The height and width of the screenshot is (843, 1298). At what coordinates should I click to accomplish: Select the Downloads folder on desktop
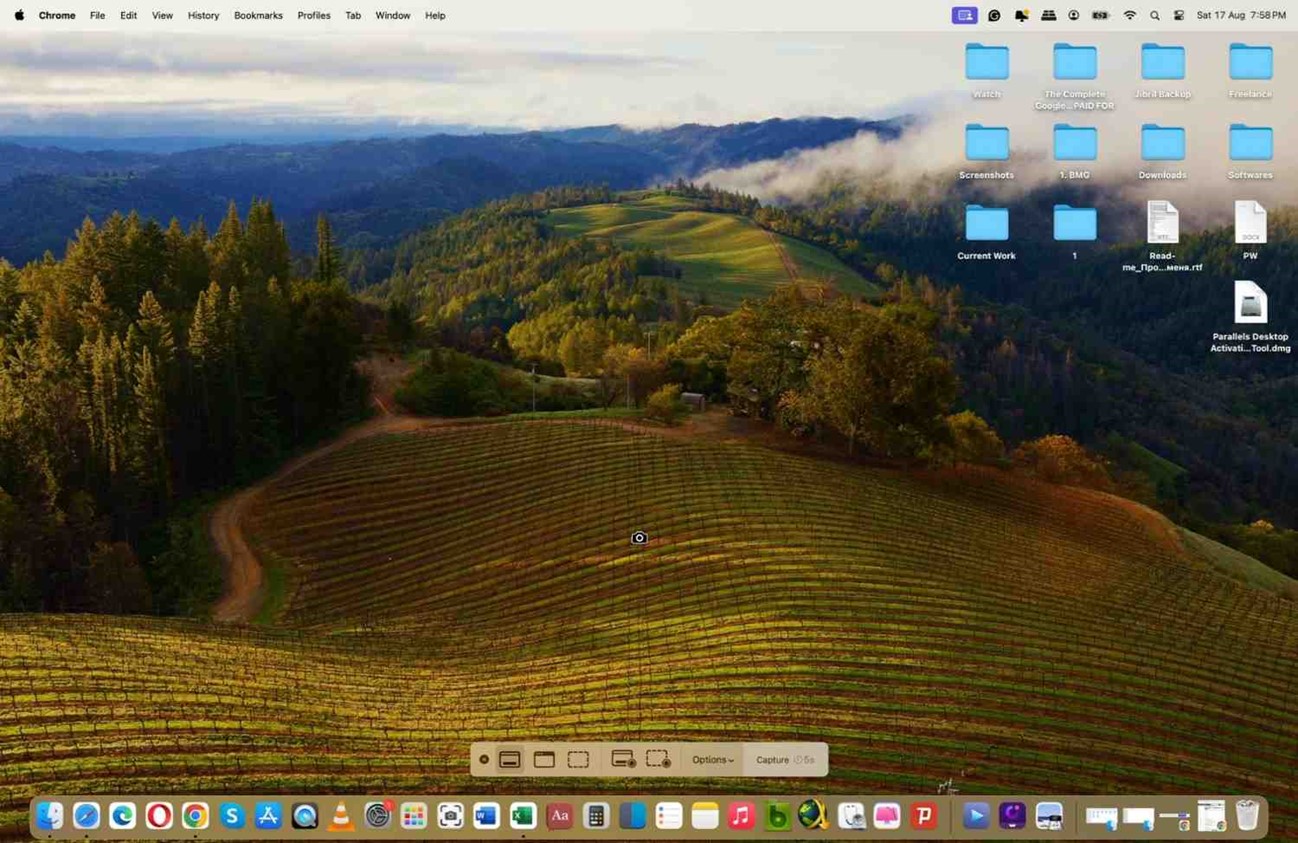(x=1163, y=151)
